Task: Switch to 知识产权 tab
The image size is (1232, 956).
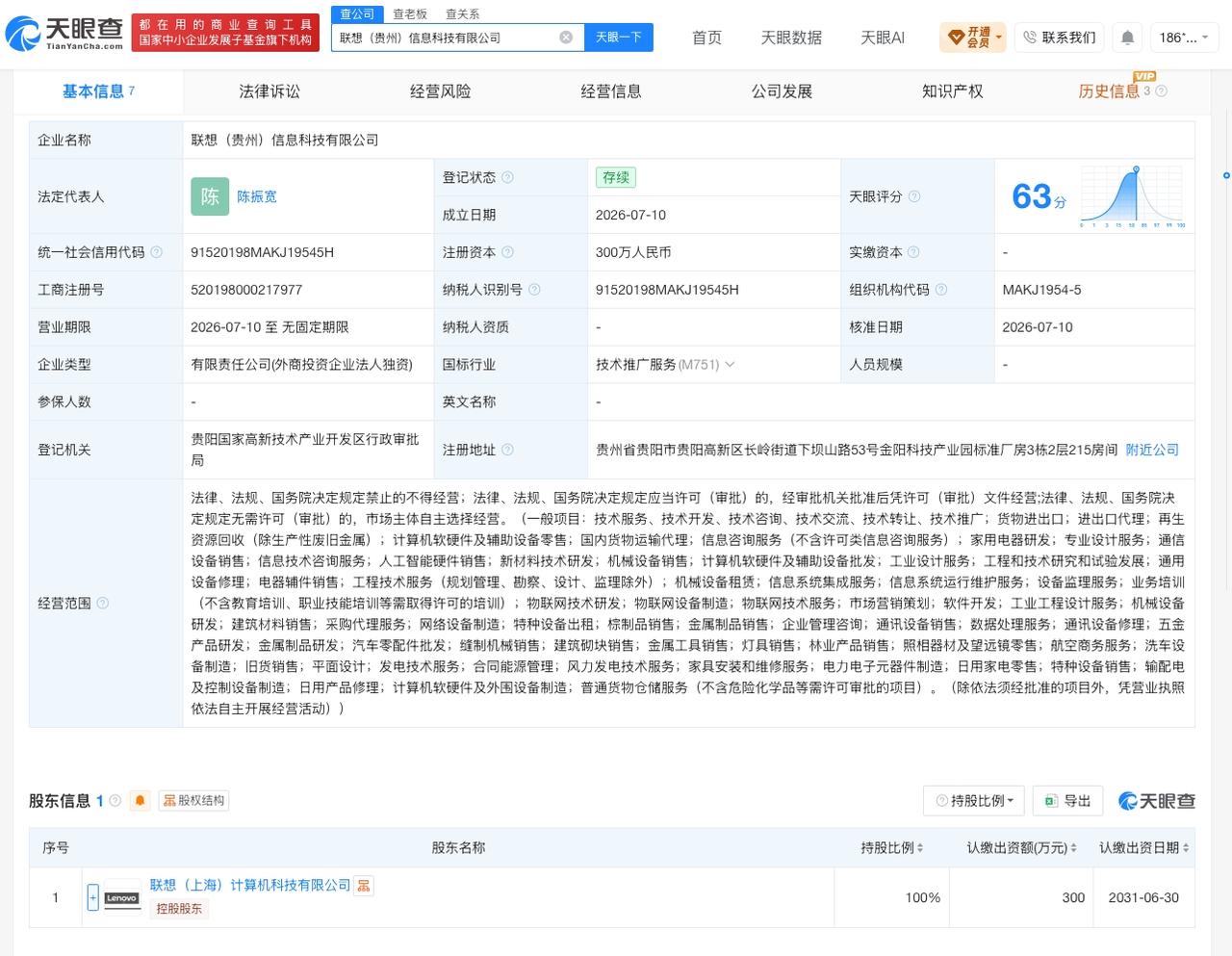Action: click(953, 91)
